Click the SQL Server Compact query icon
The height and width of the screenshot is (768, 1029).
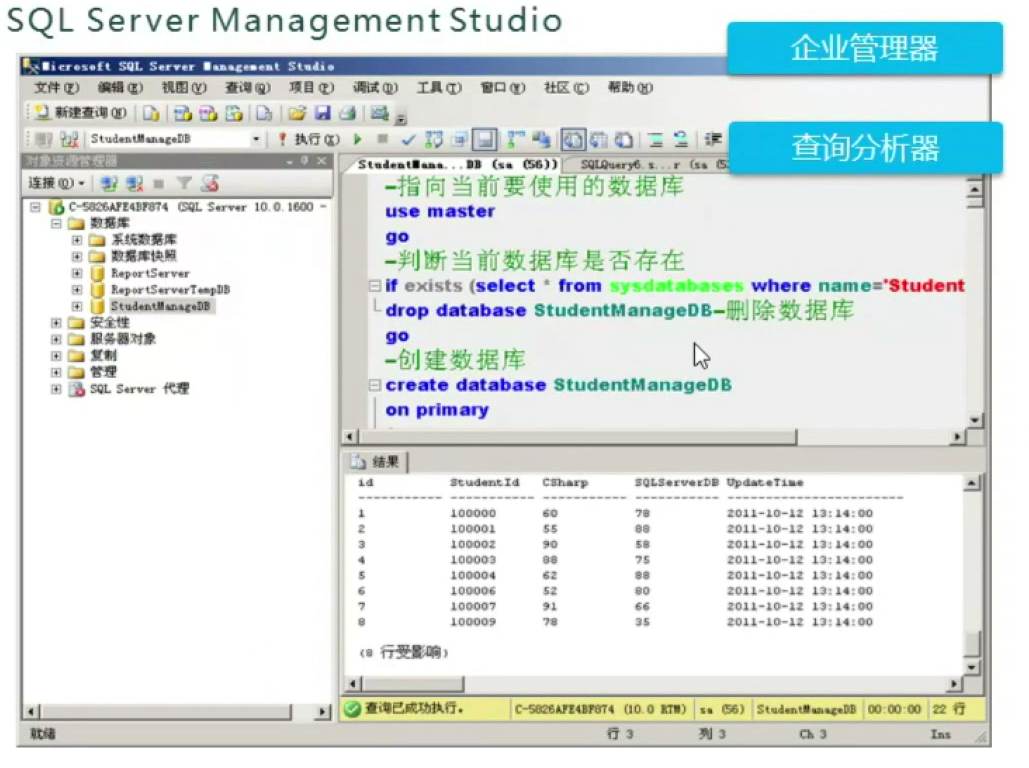click(264, 113)
